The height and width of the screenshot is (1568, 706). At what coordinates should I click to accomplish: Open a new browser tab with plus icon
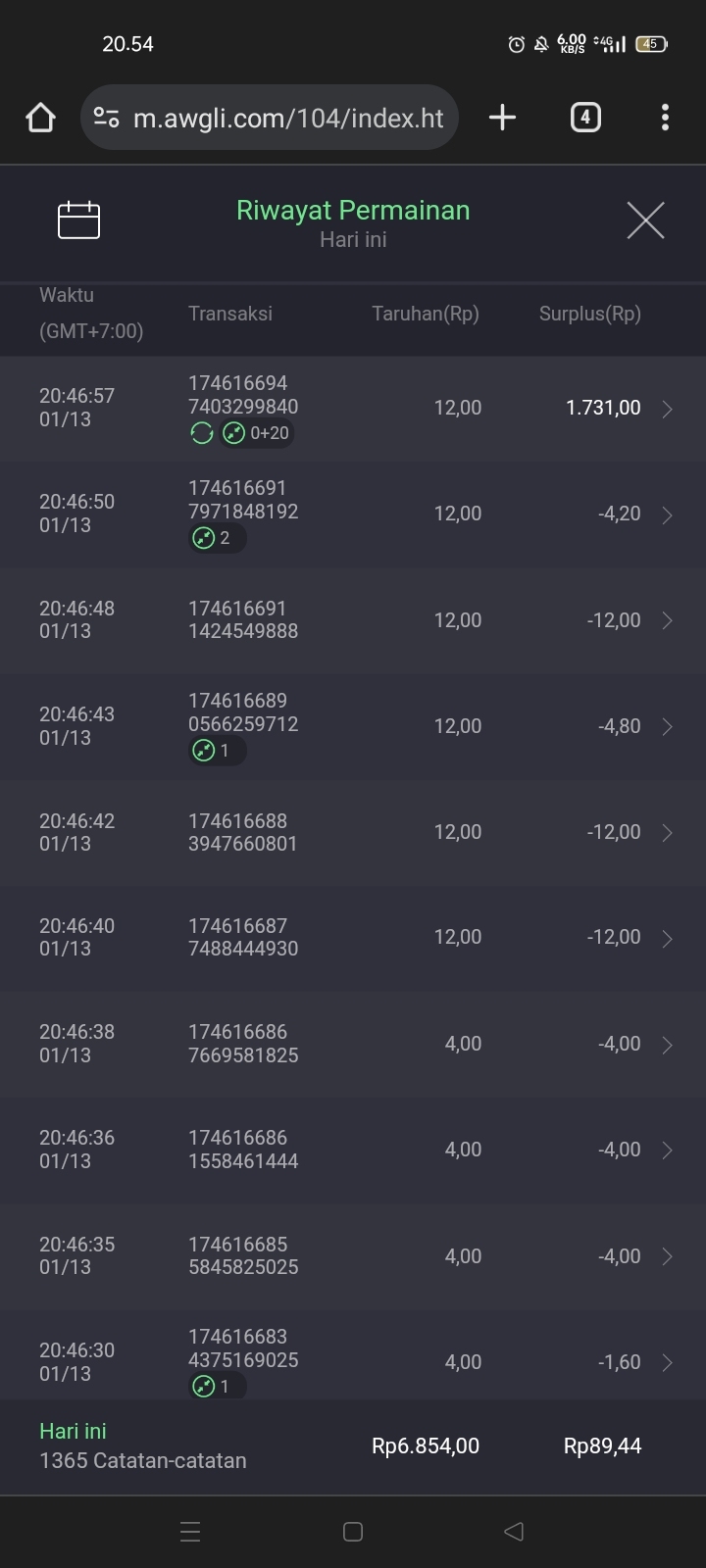[x=502, y=118]
